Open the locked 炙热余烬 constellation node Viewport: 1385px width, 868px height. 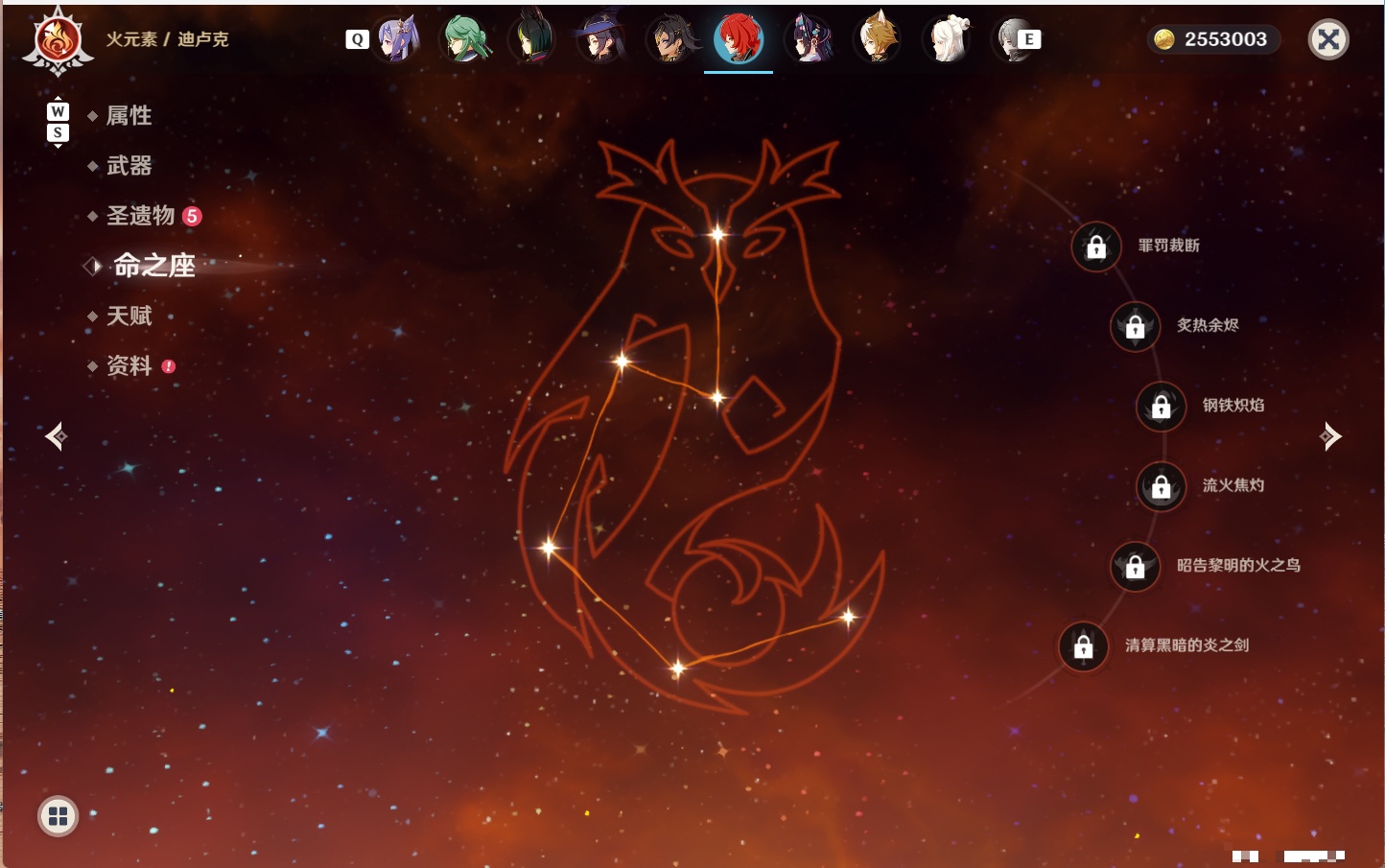pyautogui.click(x=1136, y=326)
